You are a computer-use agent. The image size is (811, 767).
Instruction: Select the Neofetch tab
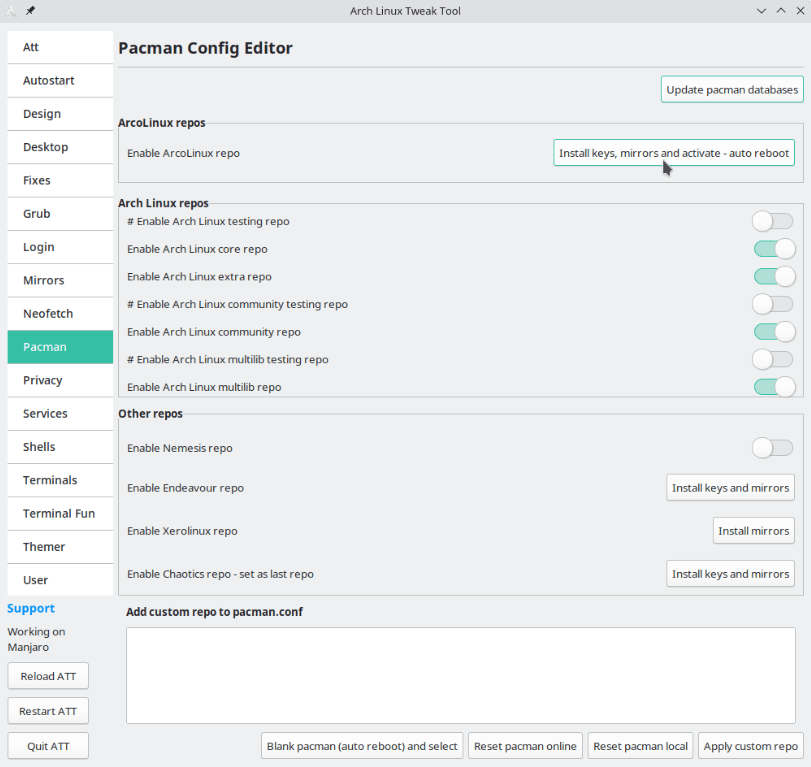[x=60, y=313]
